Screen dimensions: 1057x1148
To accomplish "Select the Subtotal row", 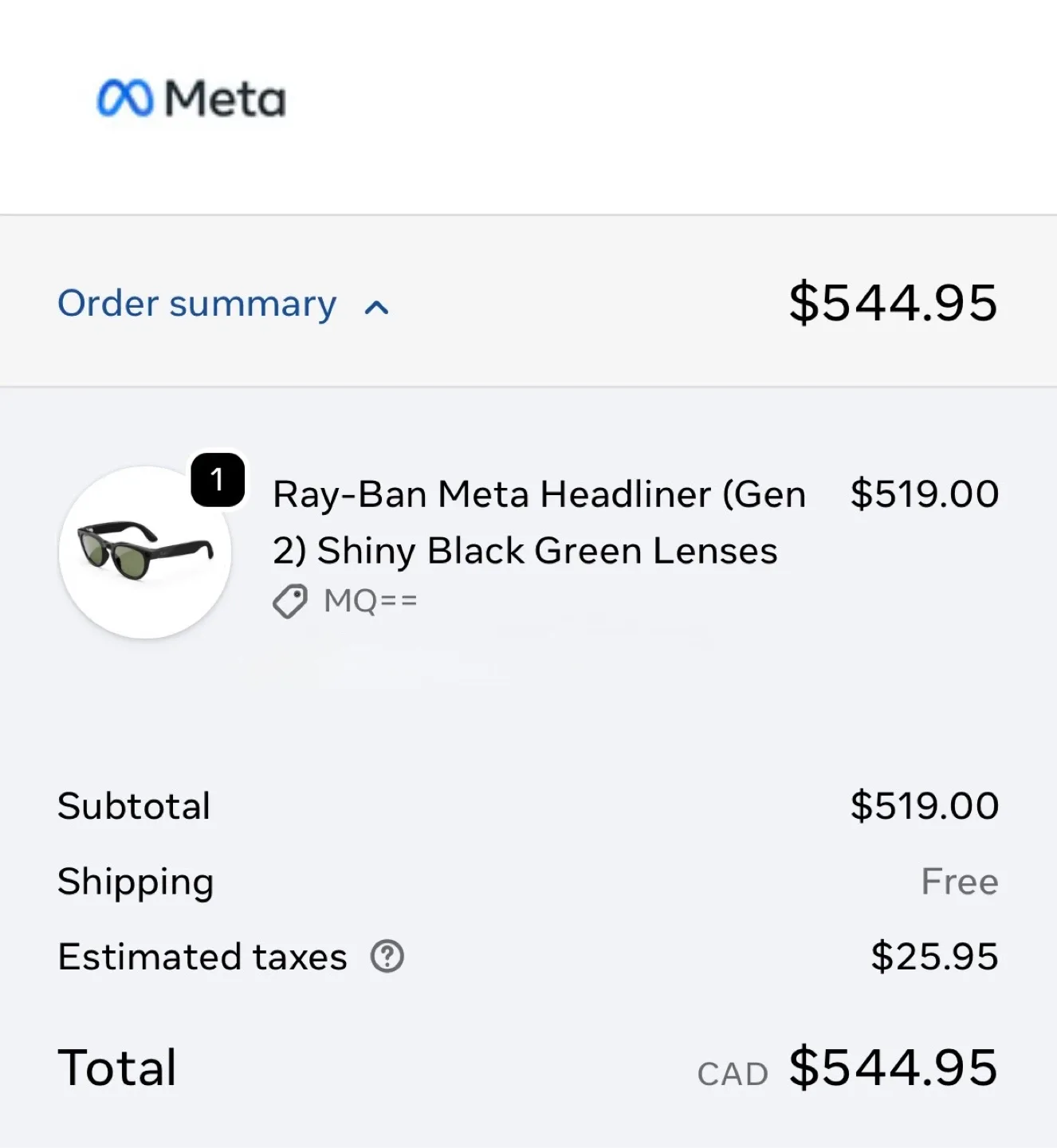I will 134,805.
